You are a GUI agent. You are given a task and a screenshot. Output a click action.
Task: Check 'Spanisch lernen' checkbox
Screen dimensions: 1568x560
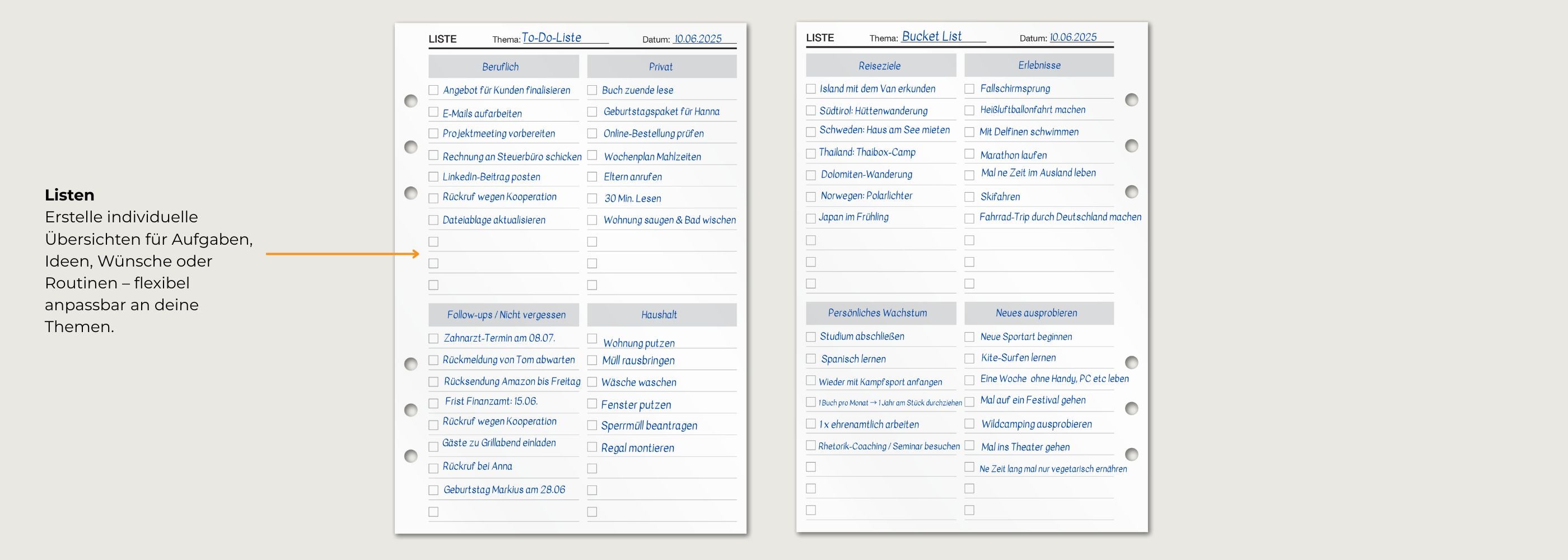pos(811,358)
